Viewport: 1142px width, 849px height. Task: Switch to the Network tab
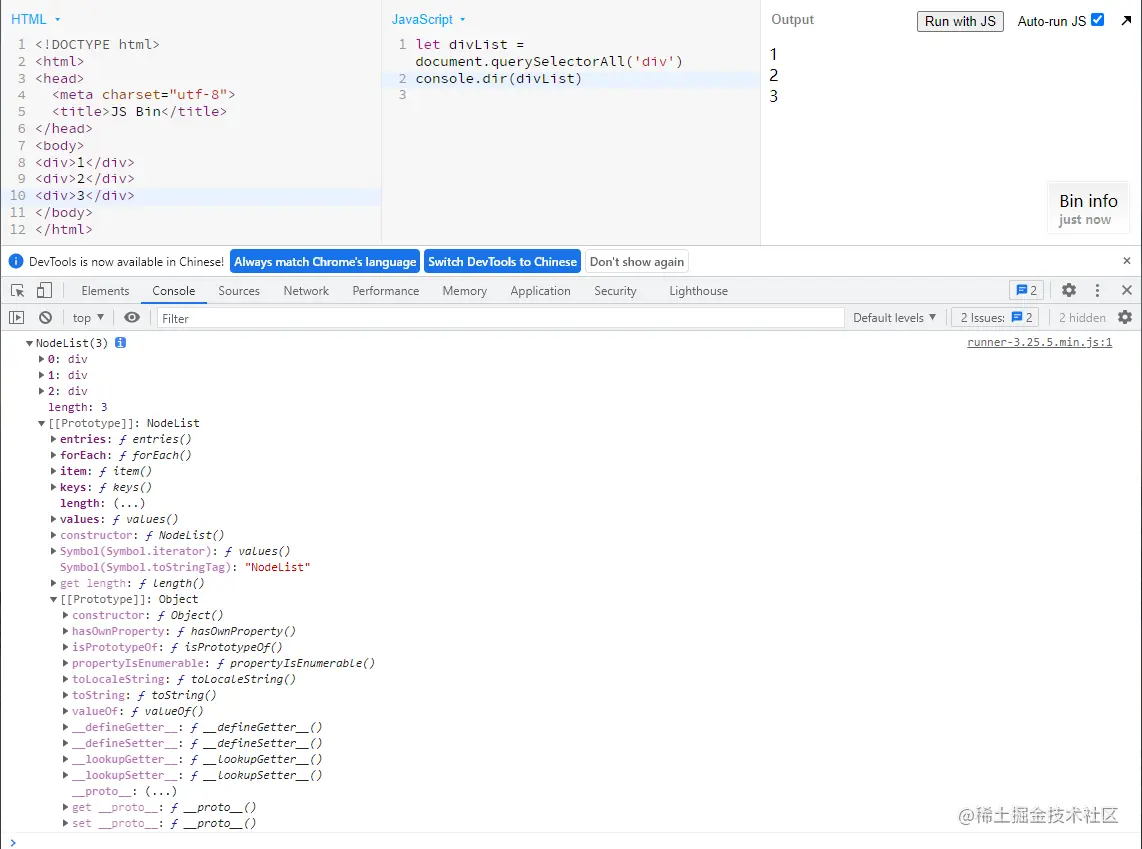click(306, 291)
